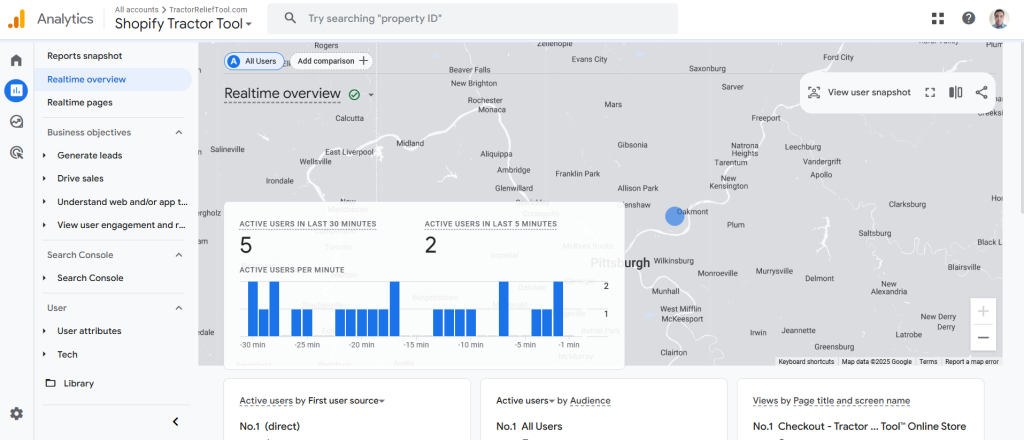Click Active users in last 30 minutes label
Viewport: 1024px width, 440px height.
308,224
